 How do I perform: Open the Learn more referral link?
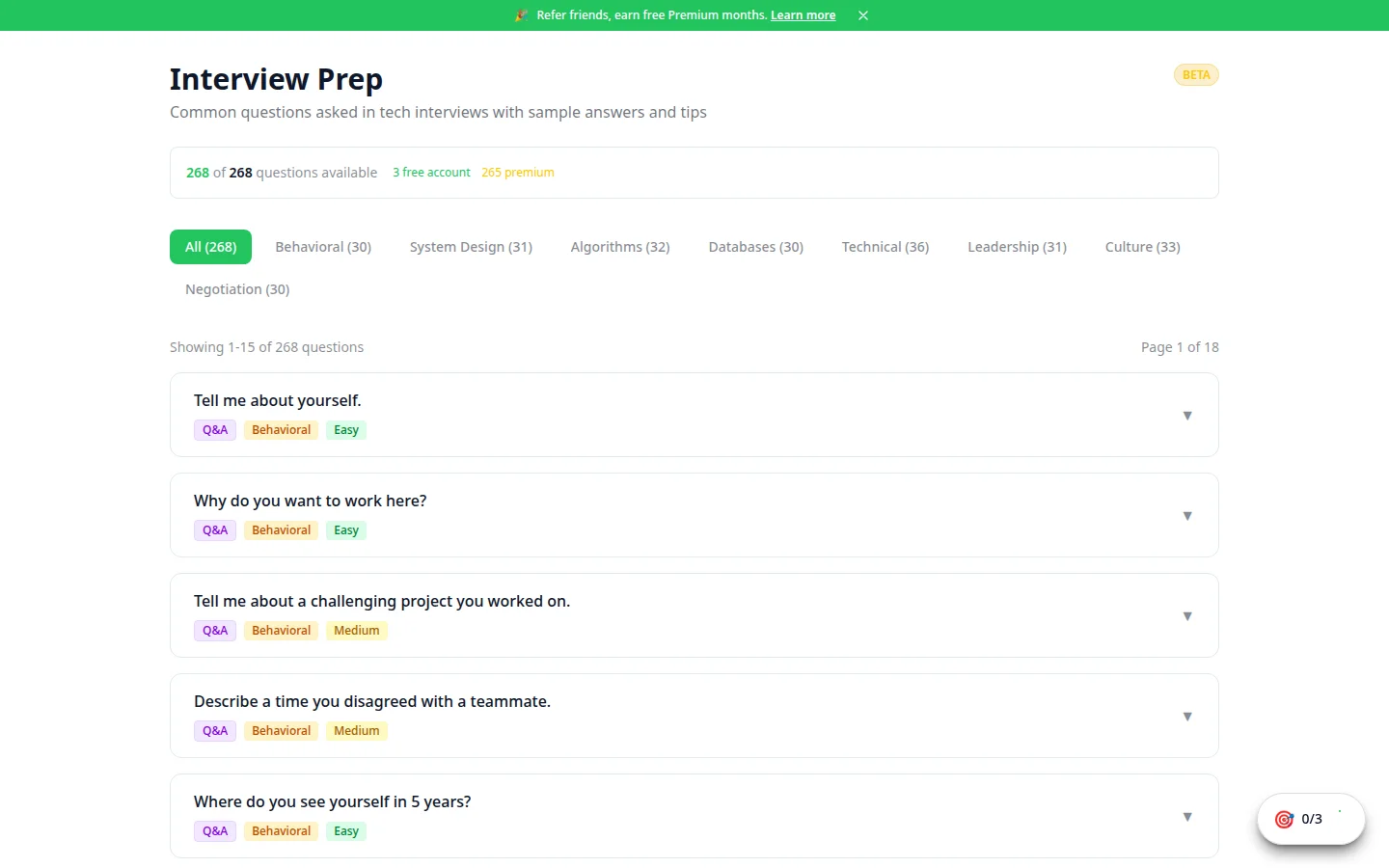[x=803, y=15]
